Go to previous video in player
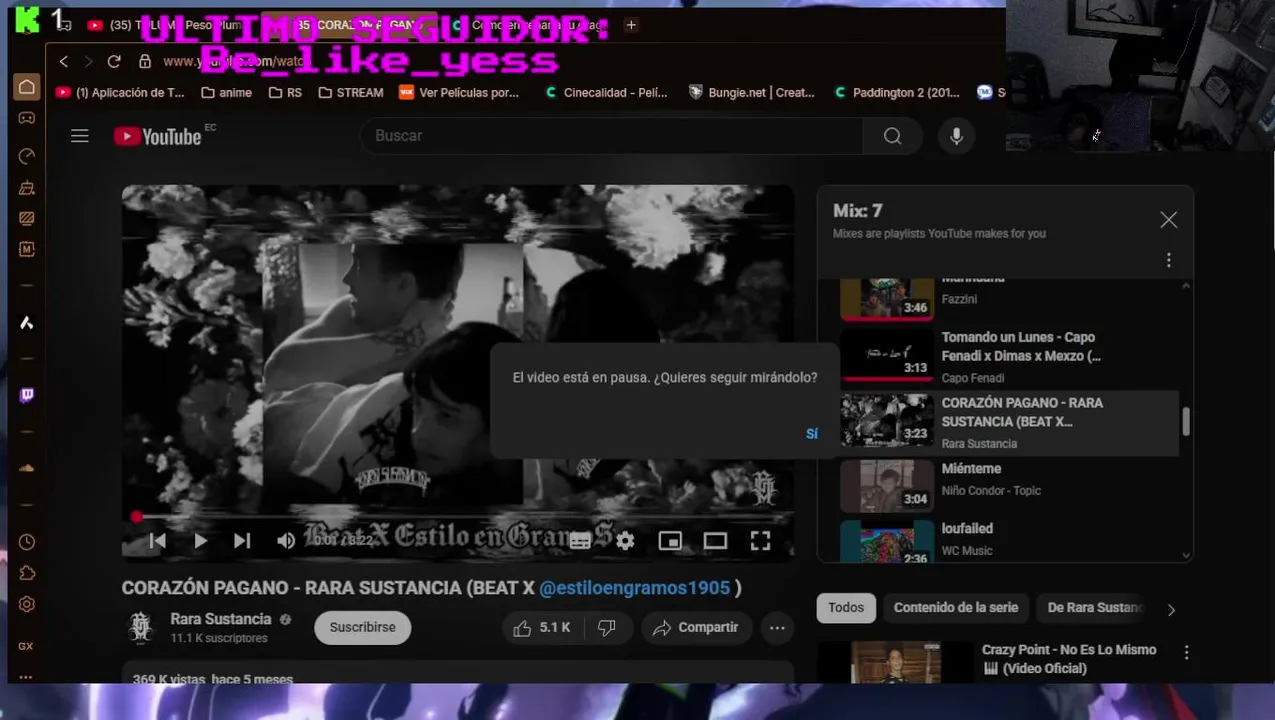 157,541
